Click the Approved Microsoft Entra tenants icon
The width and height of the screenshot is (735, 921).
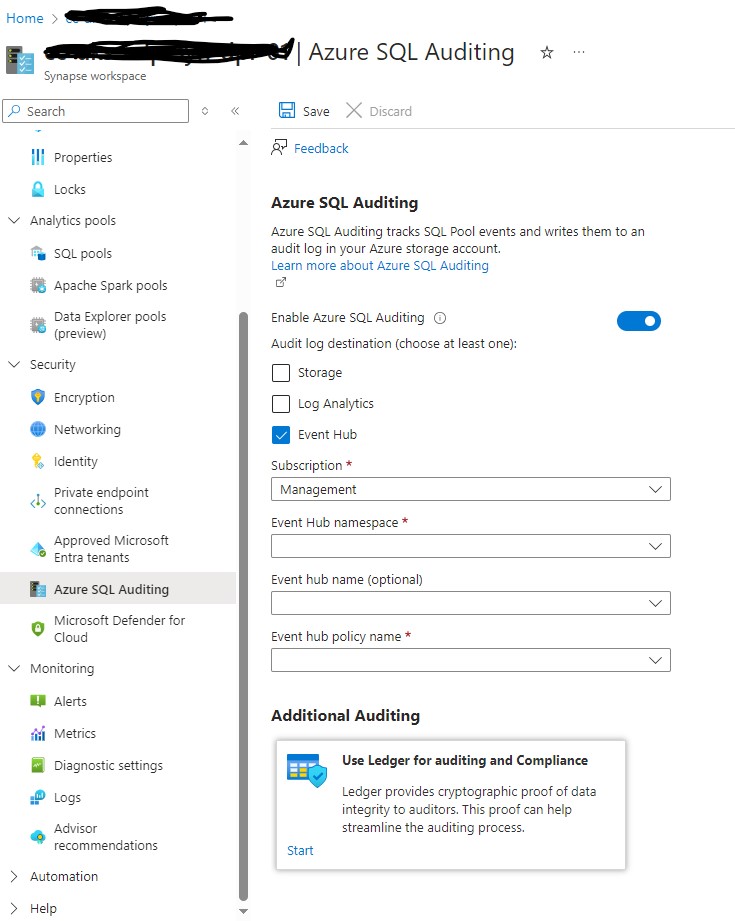38,549
